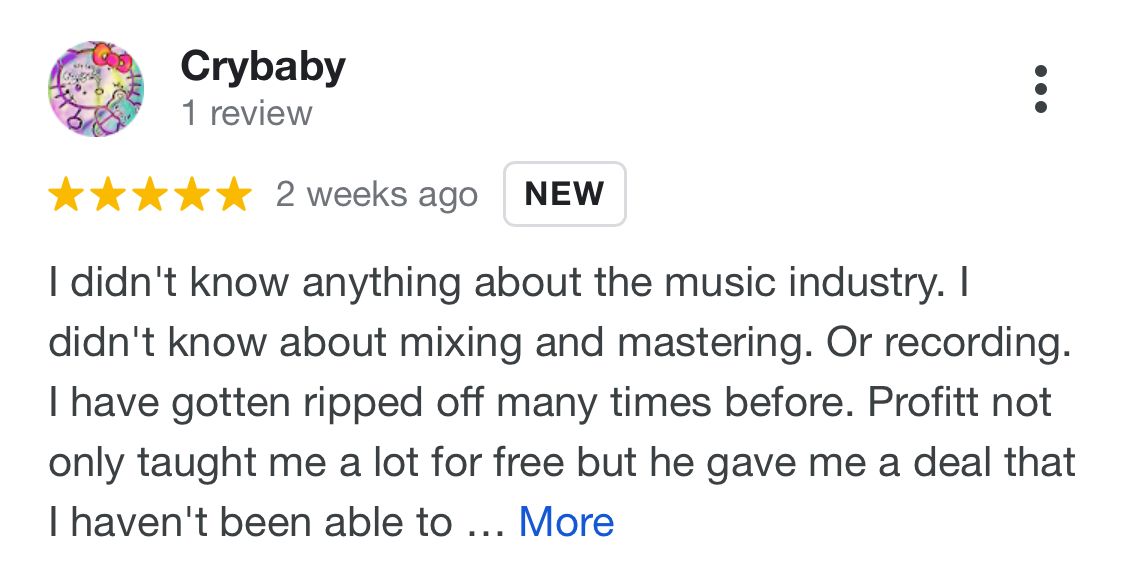Image resolution: width=1125 pixels, height=574 pixels.
Task: Click the "1 review" count
Action: (246, 113)
